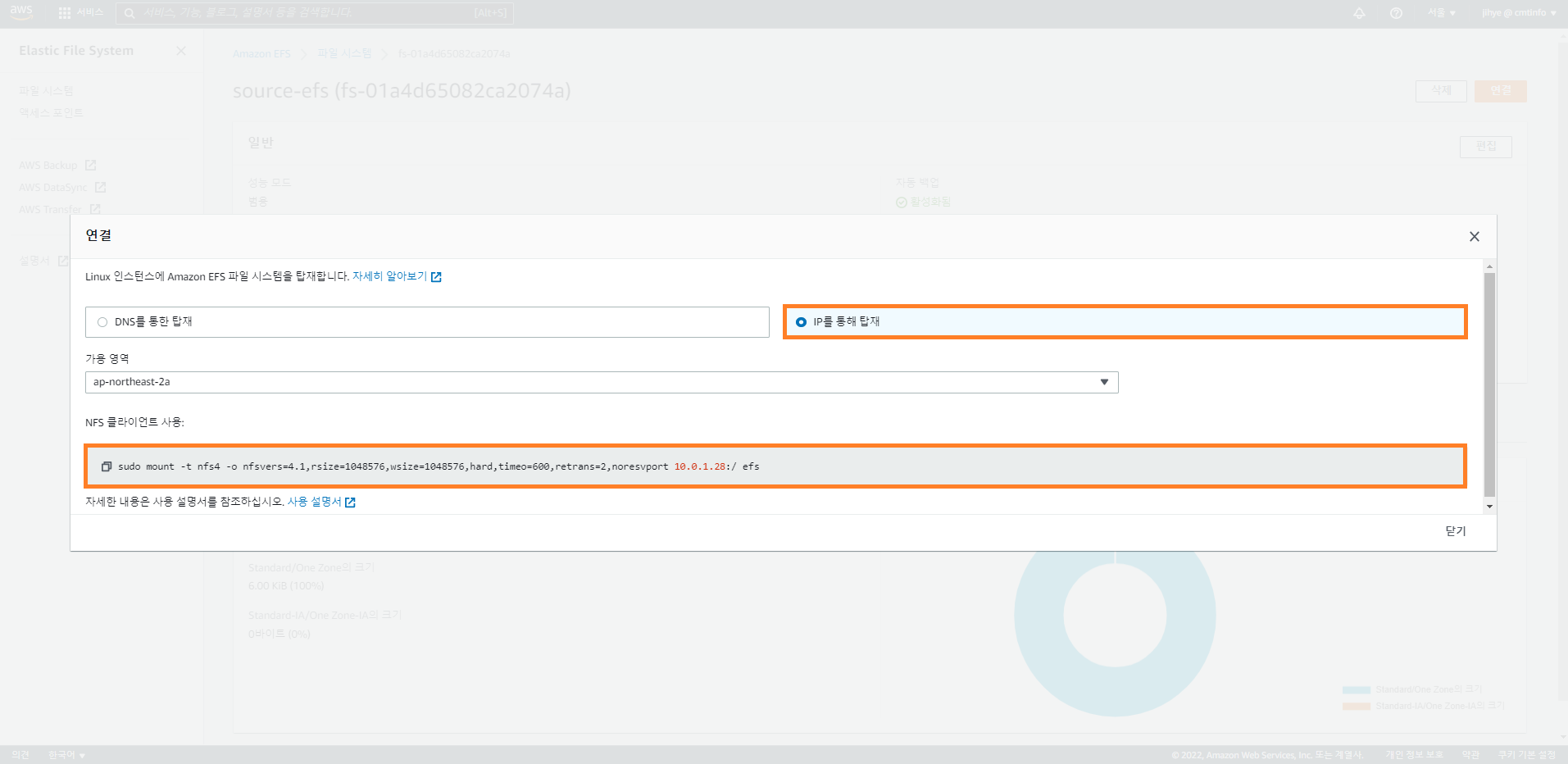The image size is (1568, 764).
Task: Open AWS Transfer external link
Action: 59,210
